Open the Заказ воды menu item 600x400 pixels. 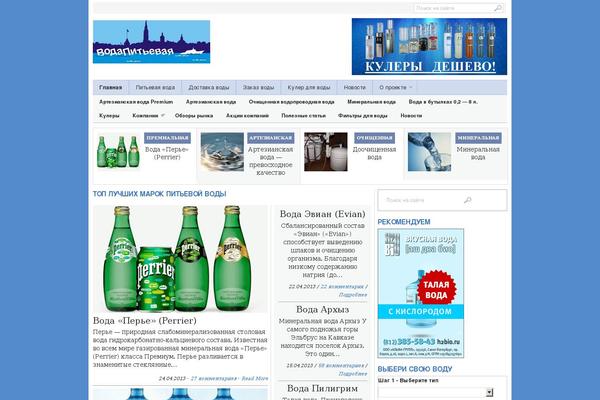(x=258, y=87)
